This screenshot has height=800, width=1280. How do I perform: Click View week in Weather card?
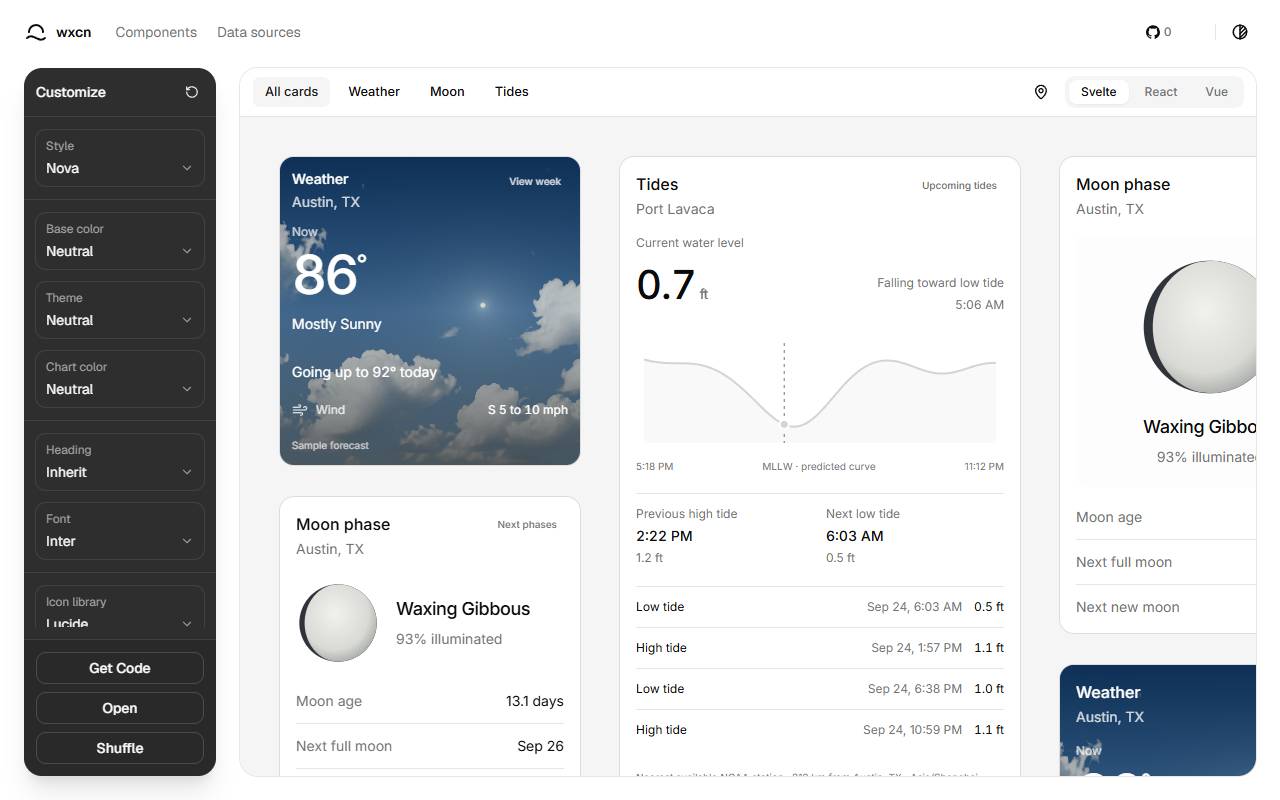coord(535,181)
